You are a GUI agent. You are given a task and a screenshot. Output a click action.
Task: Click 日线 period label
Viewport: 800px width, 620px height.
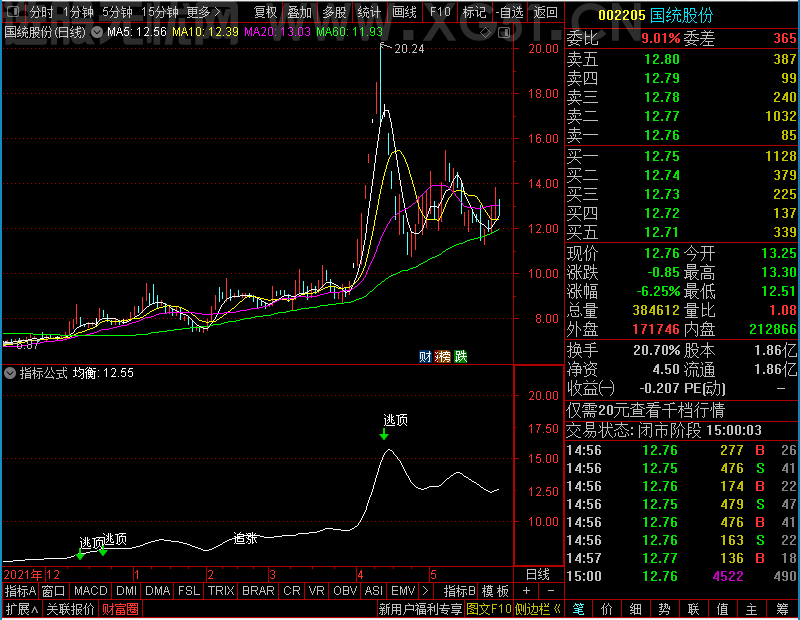538,575
